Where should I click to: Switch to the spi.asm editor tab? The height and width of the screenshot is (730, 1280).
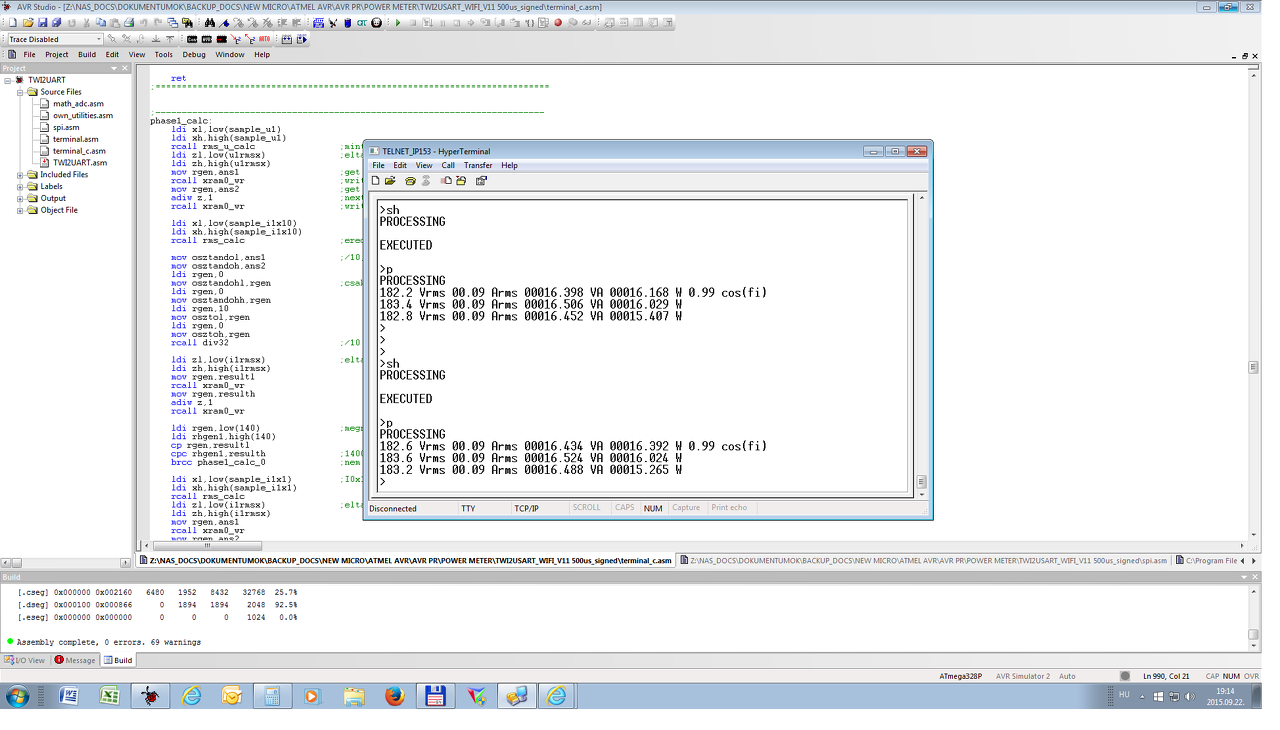923,561
